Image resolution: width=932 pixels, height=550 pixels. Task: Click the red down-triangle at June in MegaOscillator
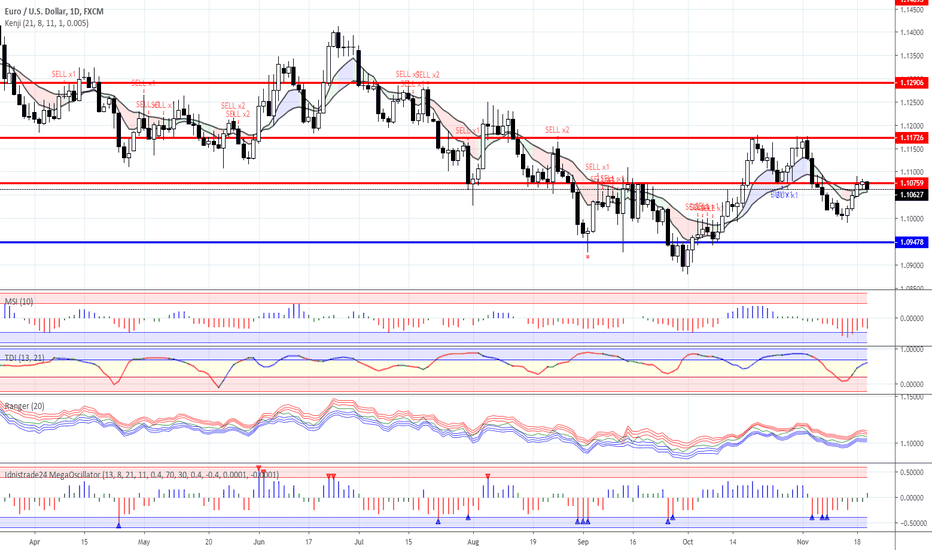(259, 468)
